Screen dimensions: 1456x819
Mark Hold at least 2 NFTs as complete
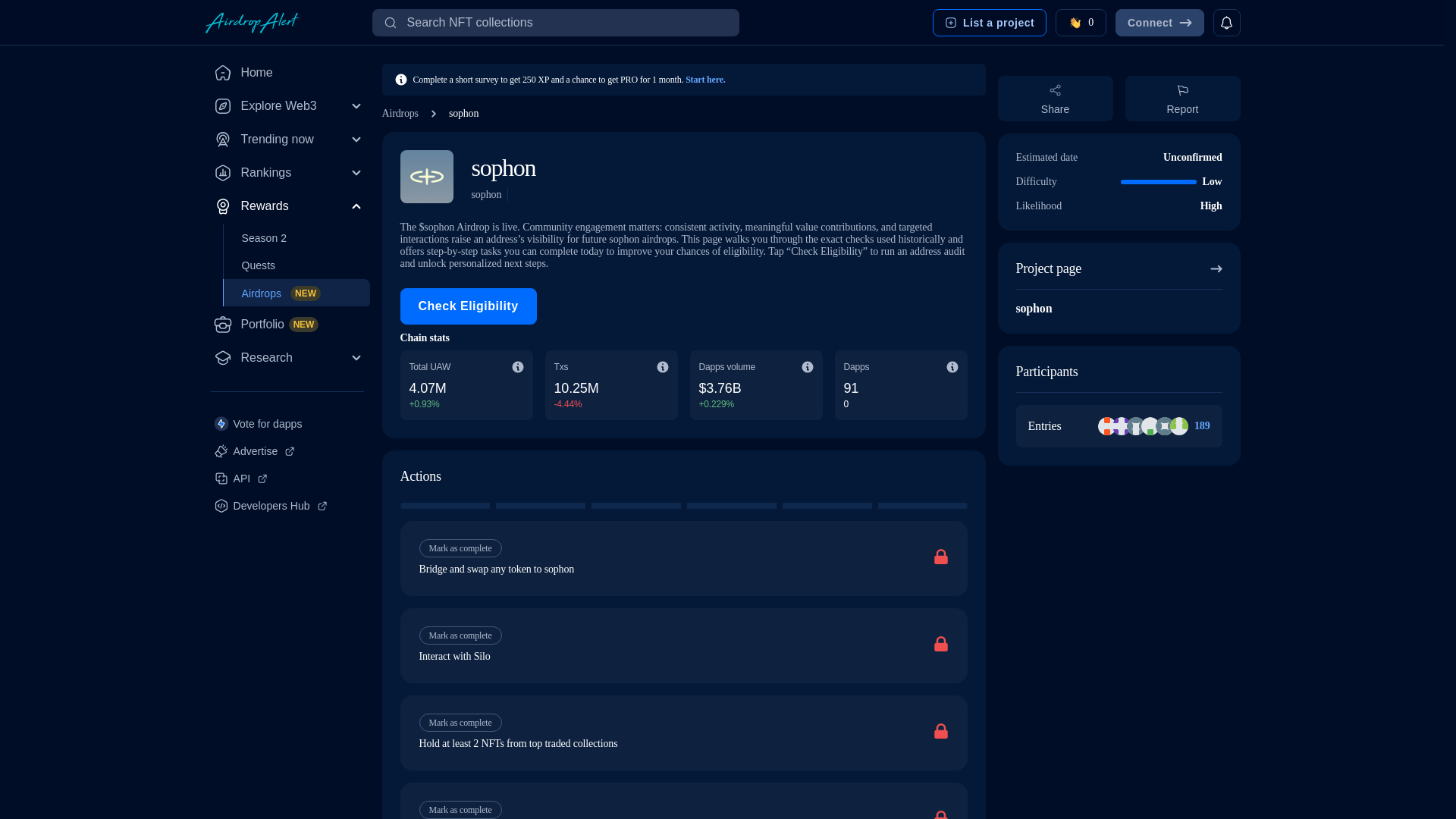tap(460, 723)
